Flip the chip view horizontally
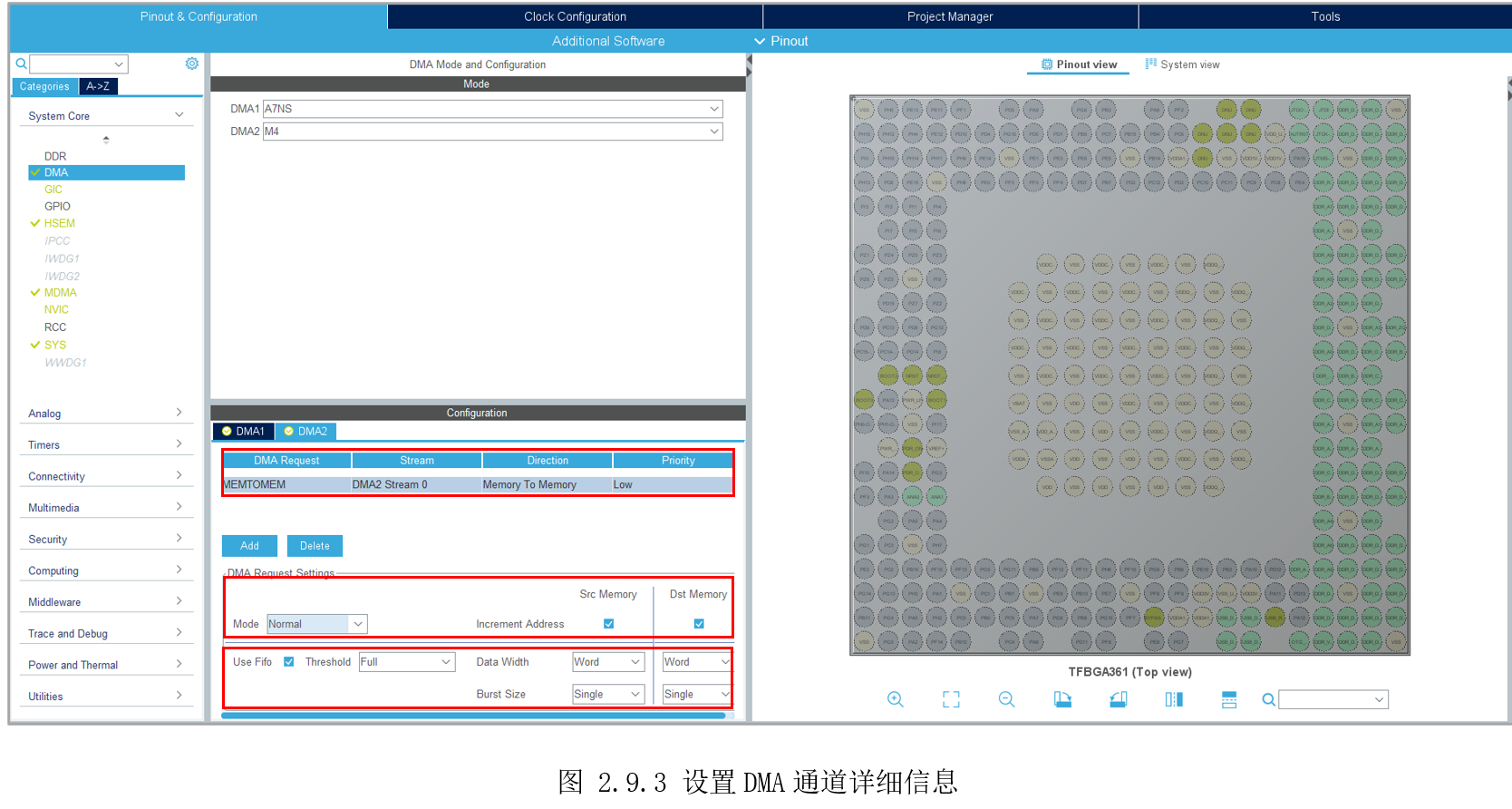The image size is (1512, 809). tap(1174, 699)
